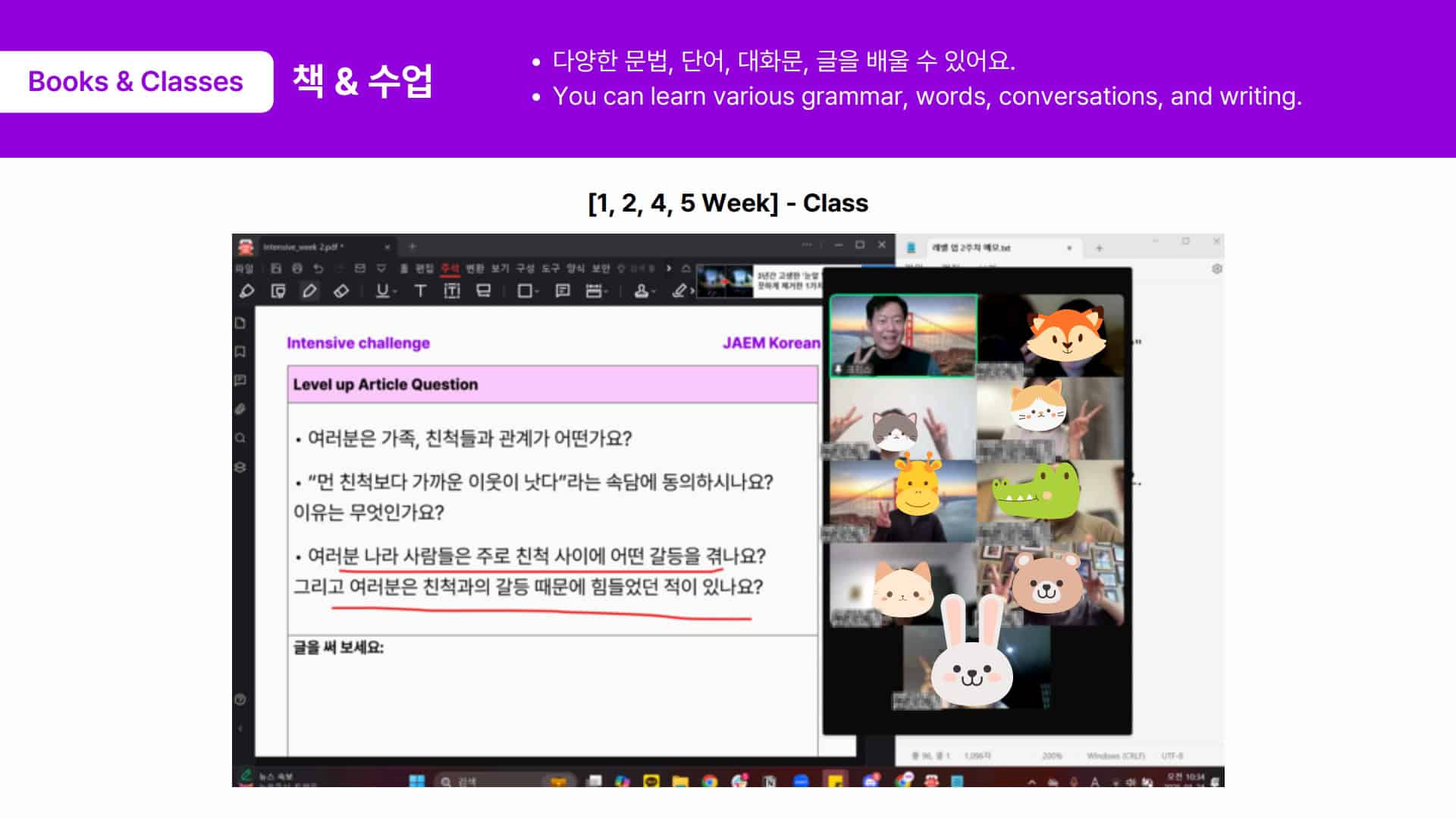Click the undo arrow icon
Image resolution: width=1456 pixels, height=819 pixels.
[x=318, y=268]
